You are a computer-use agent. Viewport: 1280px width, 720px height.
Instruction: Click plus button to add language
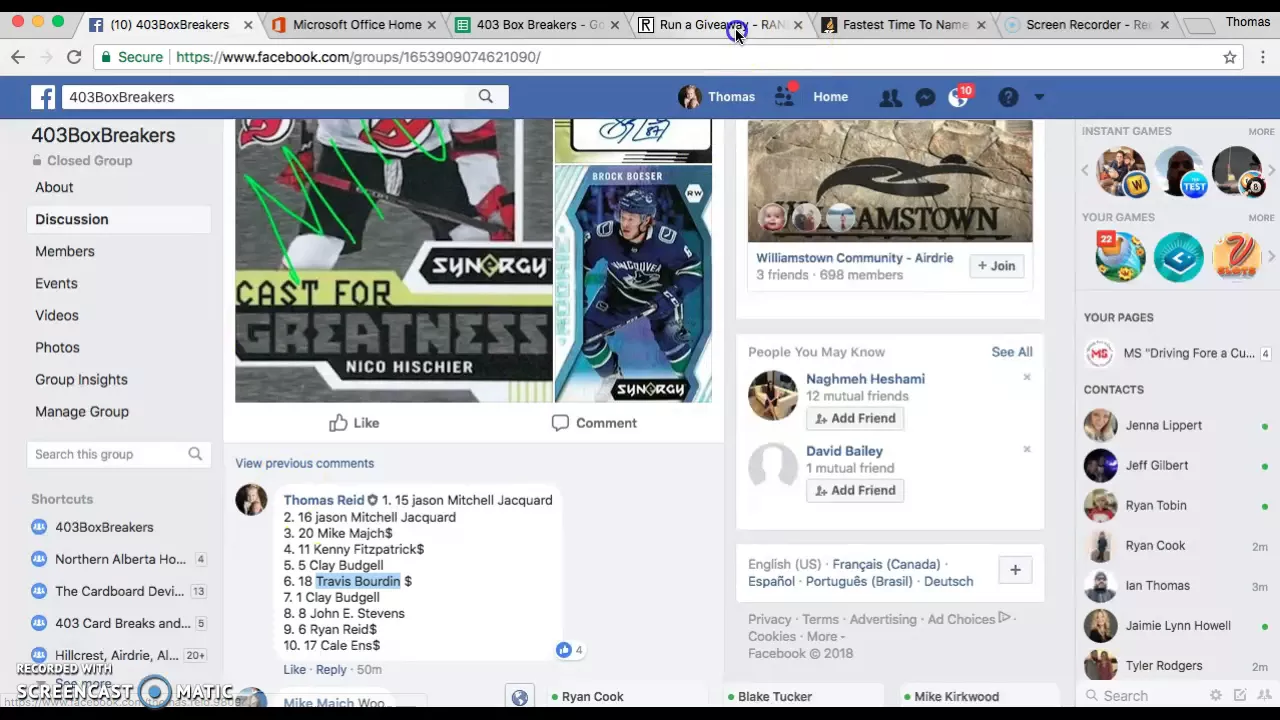1015,570
